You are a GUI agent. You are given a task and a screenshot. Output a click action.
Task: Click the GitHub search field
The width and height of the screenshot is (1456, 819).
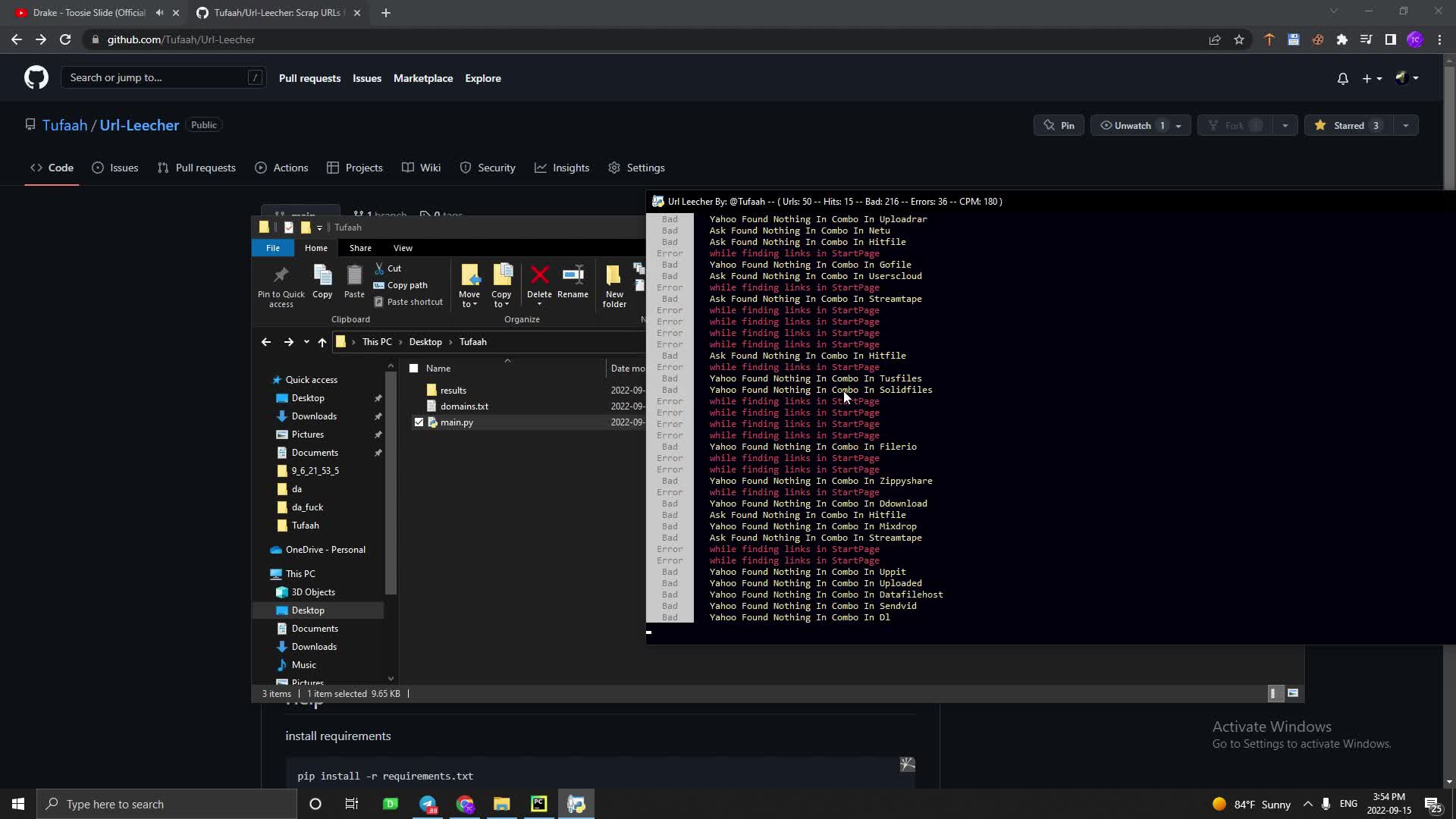pos(163,77)
